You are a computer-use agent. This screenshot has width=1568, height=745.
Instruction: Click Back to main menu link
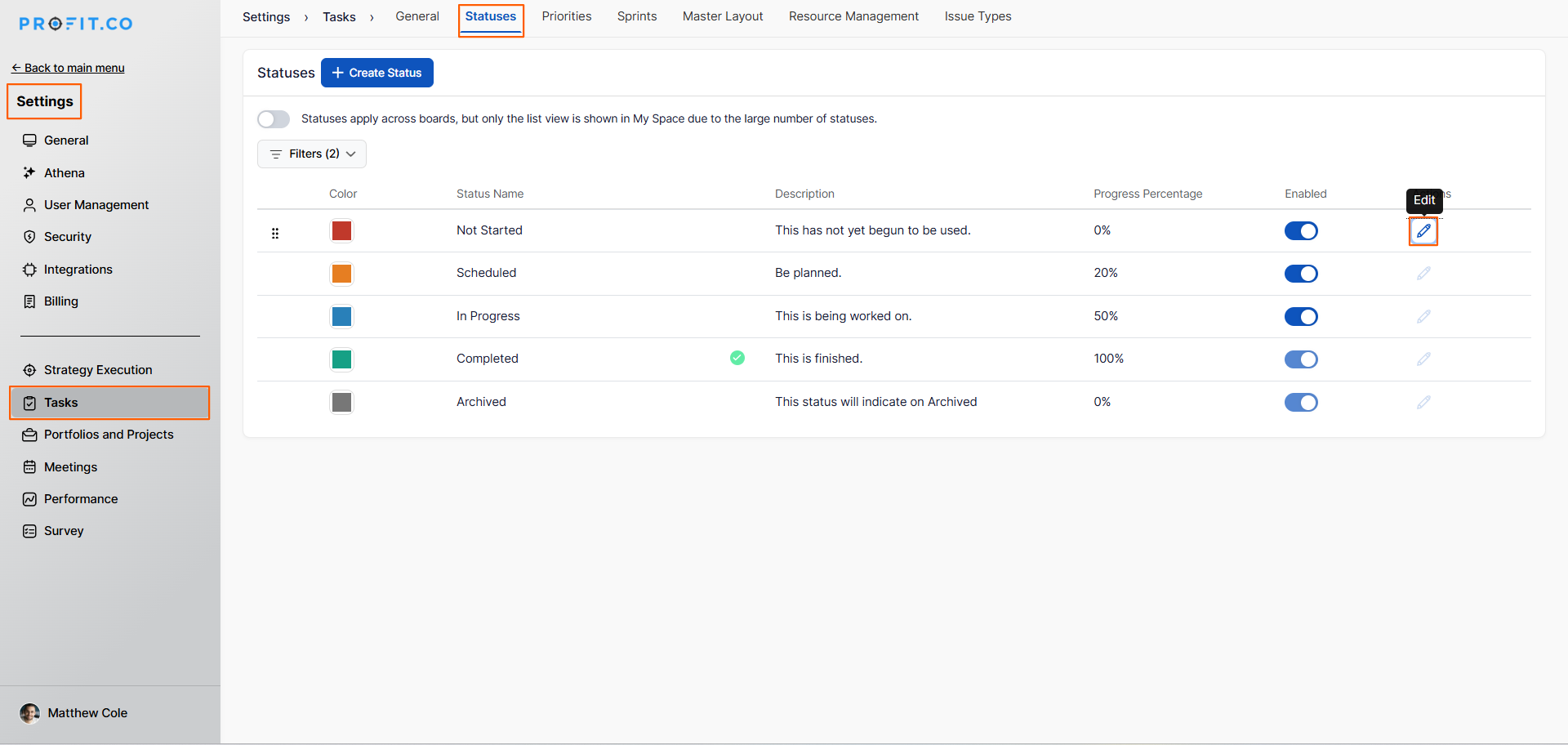pyautogui.click(x=69, y=68)
